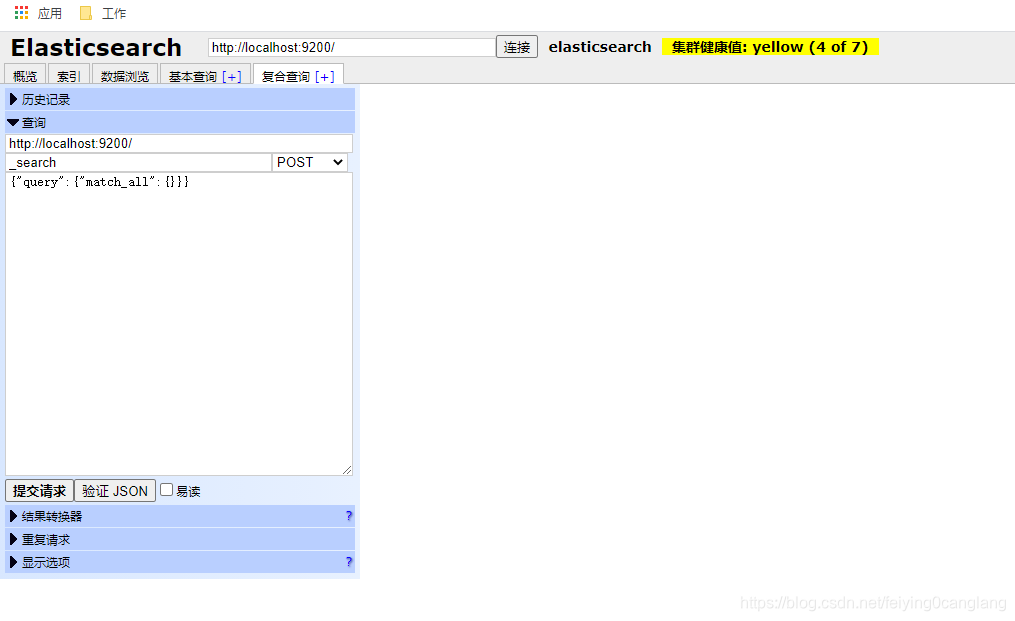Click the 验证 JSON validate button
Viewport: 1015px width, 621px height.
coord(115,491)
